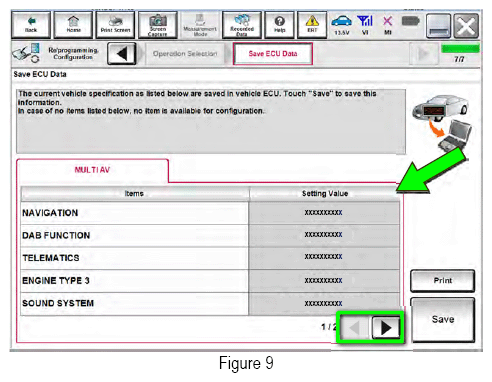Screen dimensions: 492x382
Task: Click the Print button
Action: pos(443,281)
